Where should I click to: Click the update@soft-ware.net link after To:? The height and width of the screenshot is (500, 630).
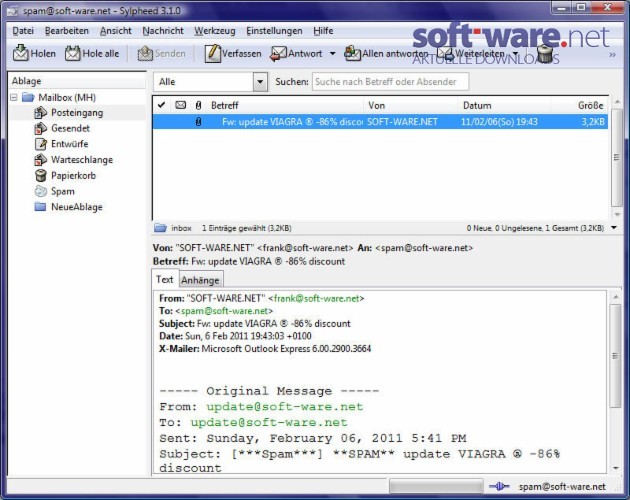[269, 422]
